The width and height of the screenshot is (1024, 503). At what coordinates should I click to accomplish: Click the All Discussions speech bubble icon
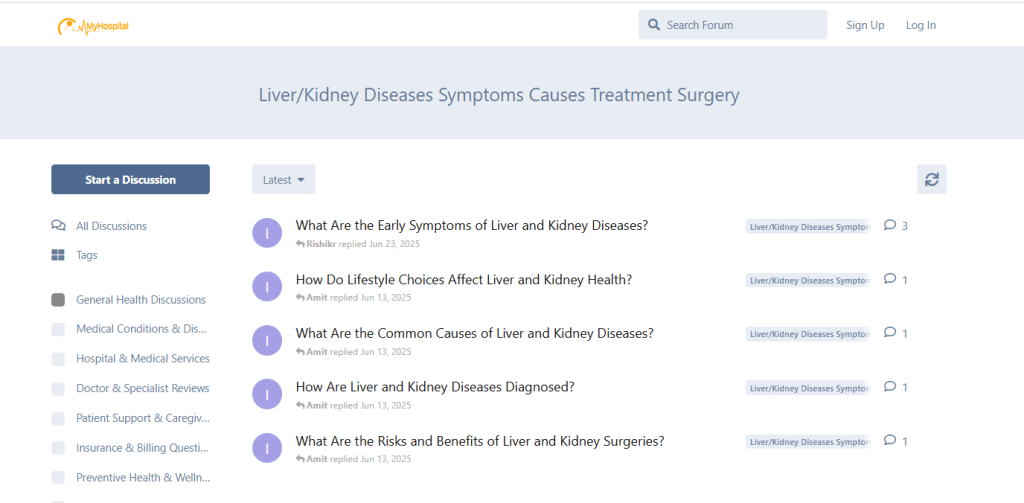(x=58, y=226)
